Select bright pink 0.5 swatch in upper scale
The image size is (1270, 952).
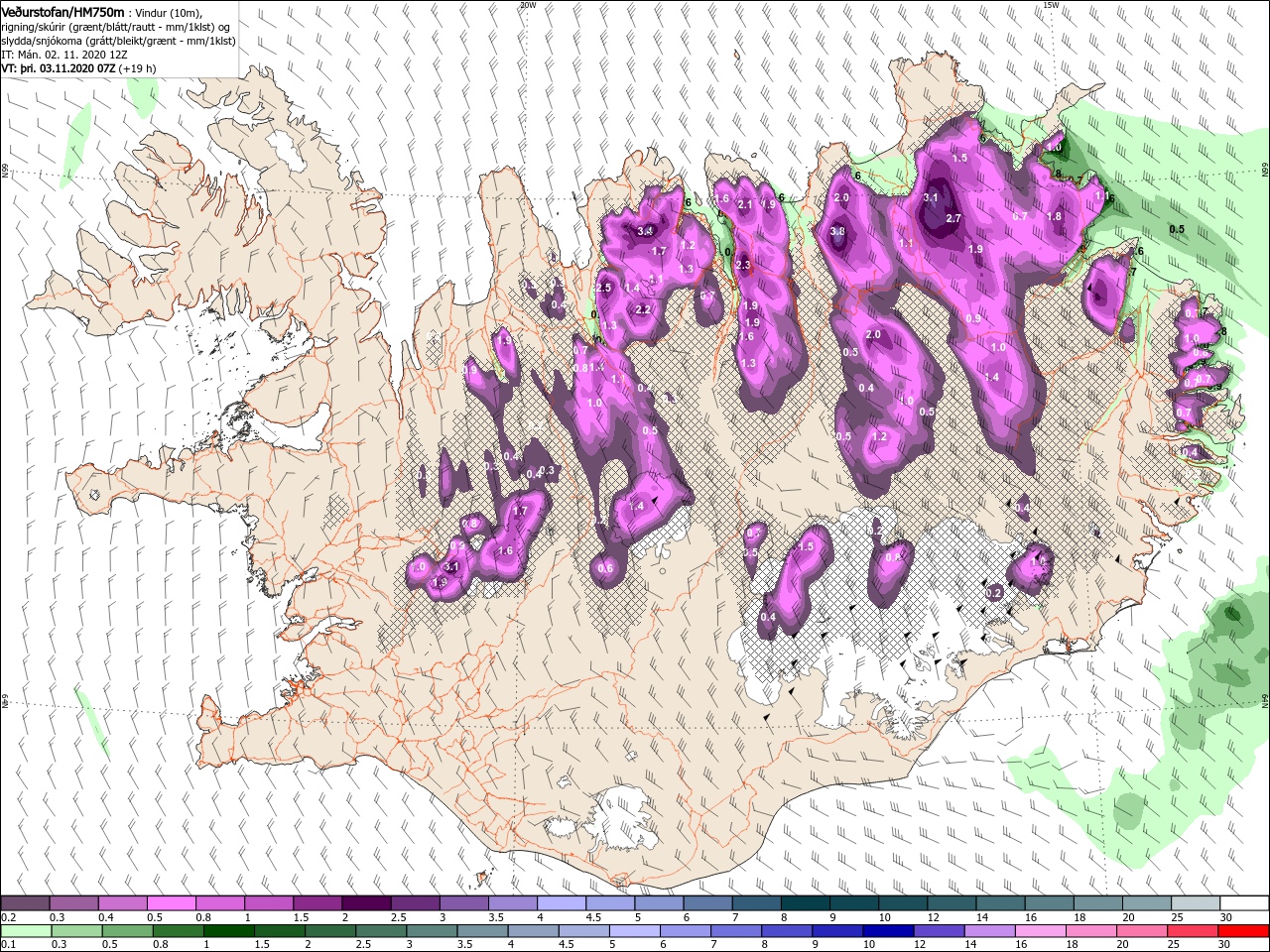(x=171, y=903)
